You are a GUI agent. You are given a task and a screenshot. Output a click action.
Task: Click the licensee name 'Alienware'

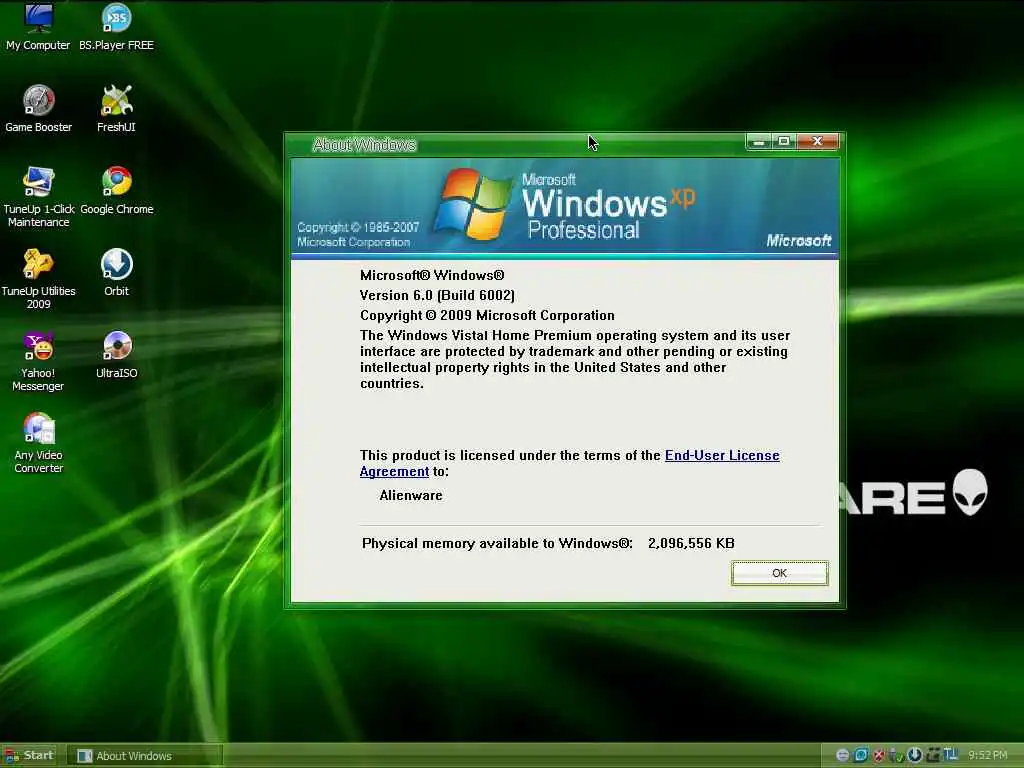pyautogui.click(x=411, y=495)
